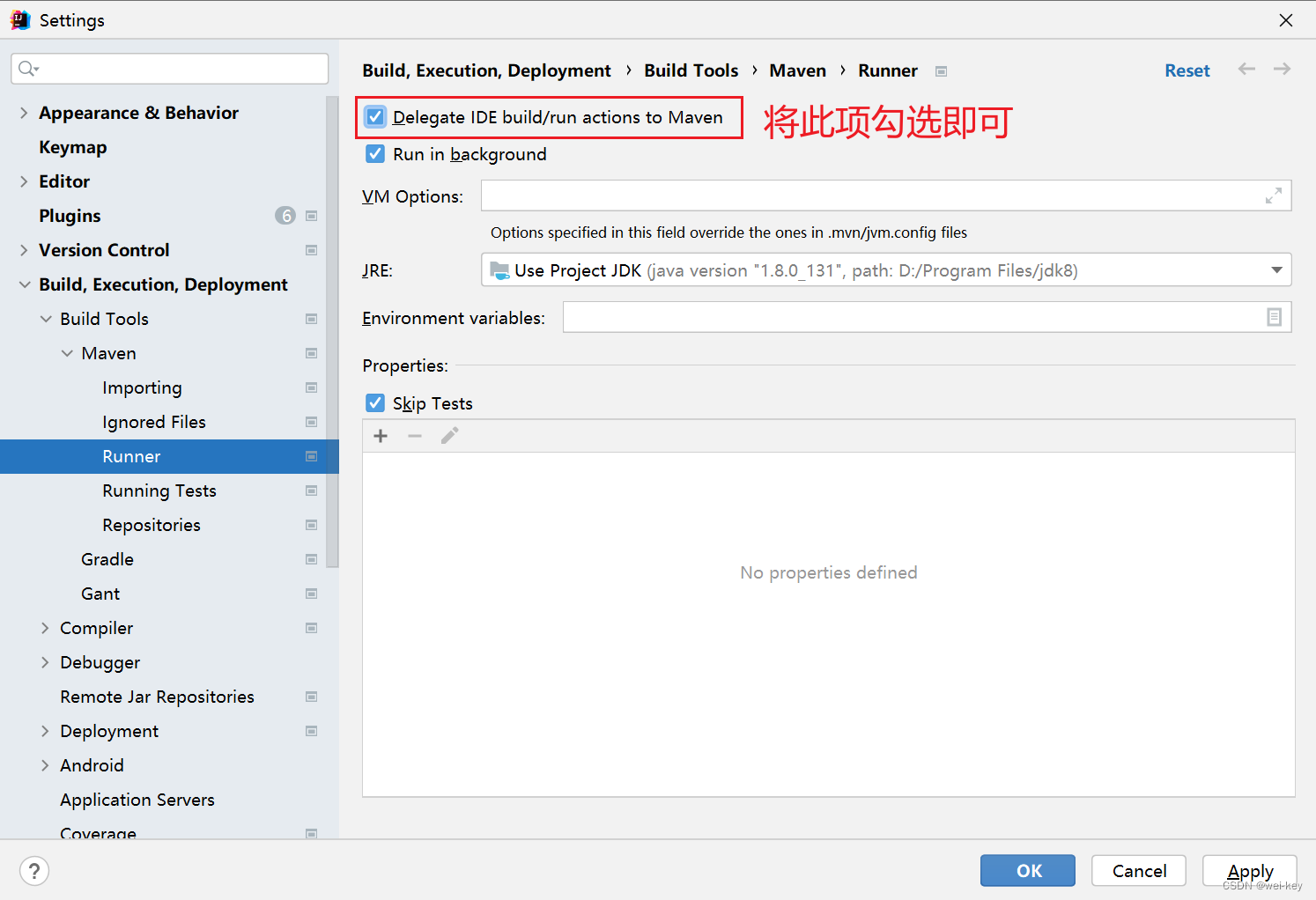Expand Appearance & Behavior section
Viewport: 1316px width, 900px height.
click(24, 113)
